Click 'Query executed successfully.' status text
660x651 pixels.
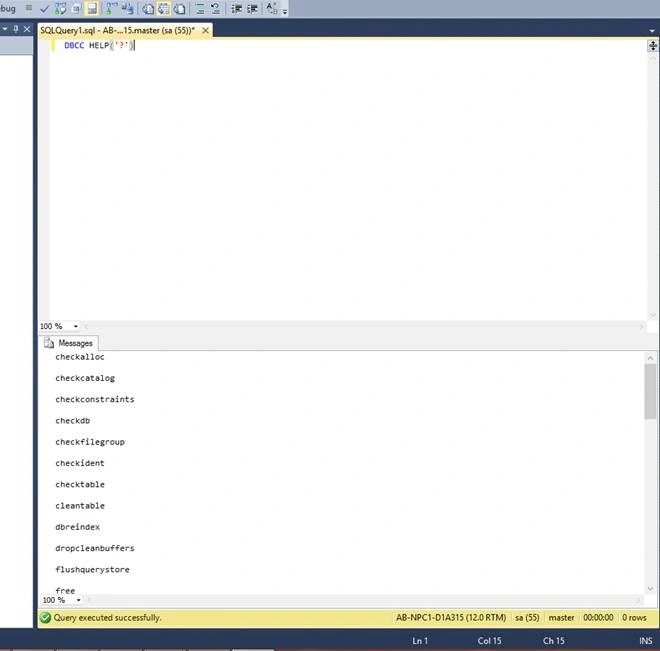(107, 617)
